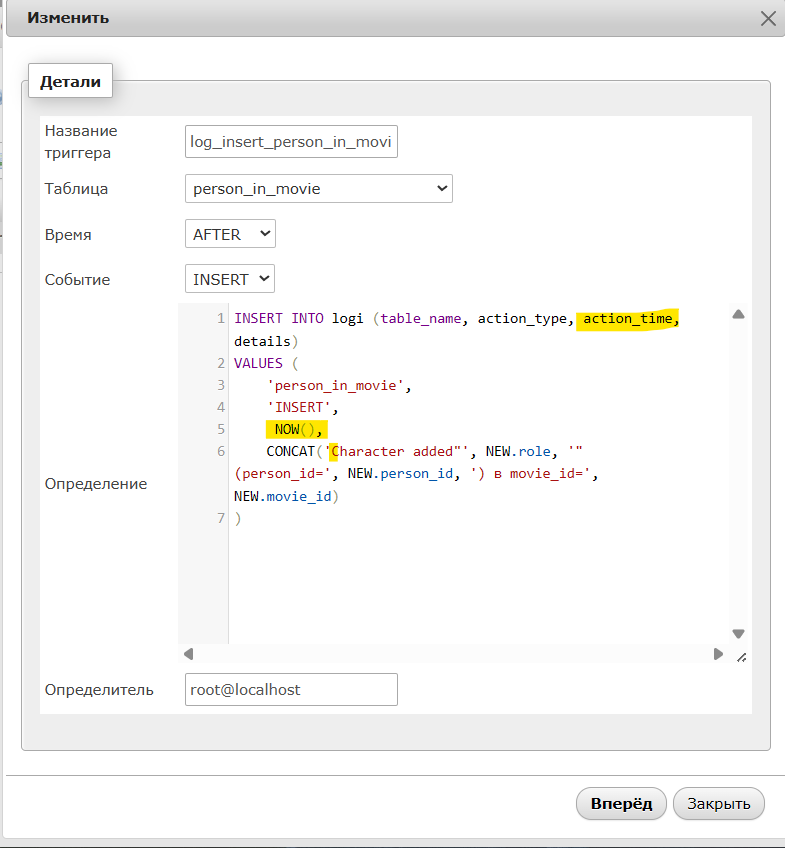Click the editor scroll down arrow

(x=739, y=633)
